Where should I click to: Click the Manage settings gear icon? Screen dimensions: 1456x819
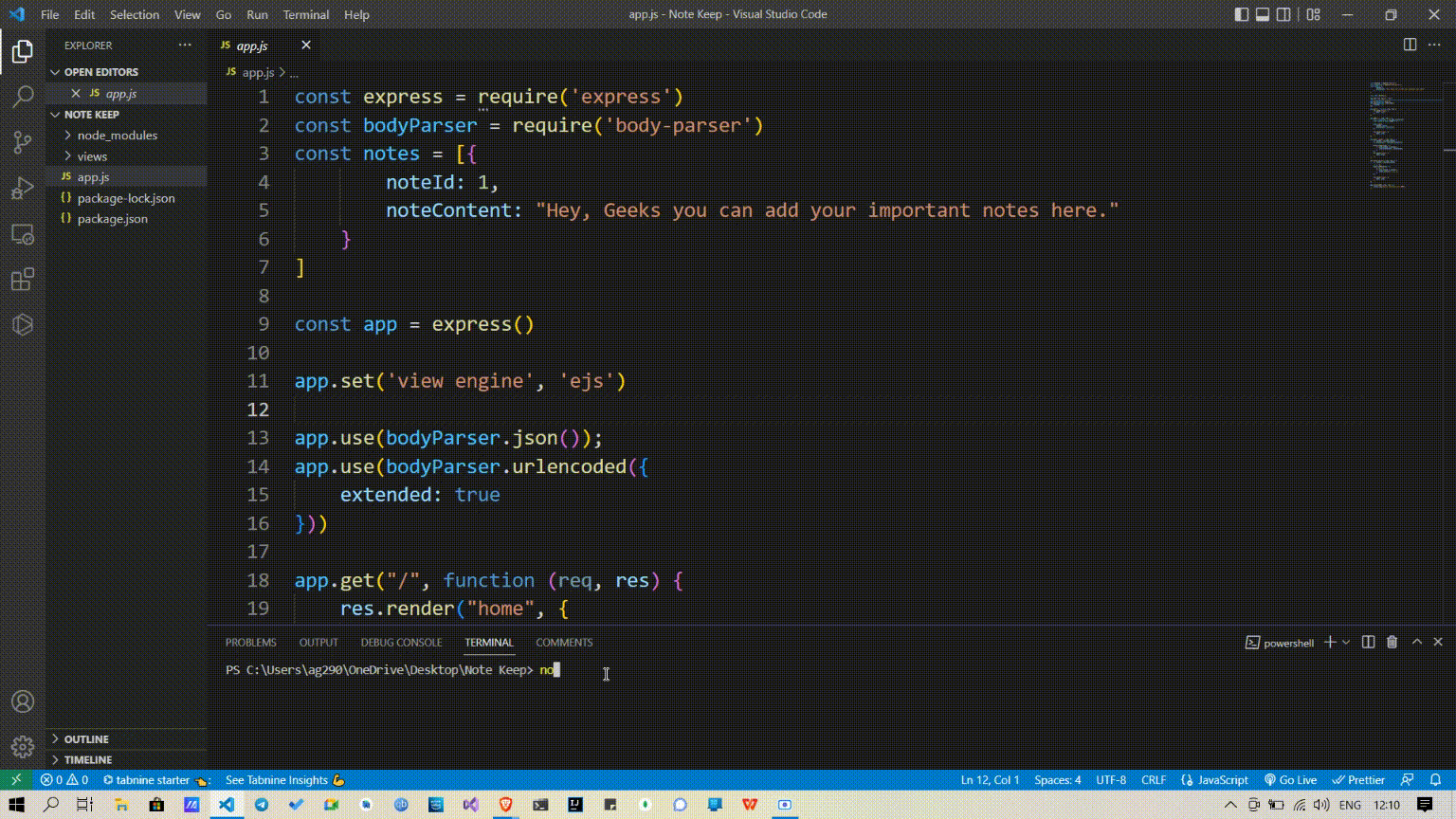click(23, 747)
